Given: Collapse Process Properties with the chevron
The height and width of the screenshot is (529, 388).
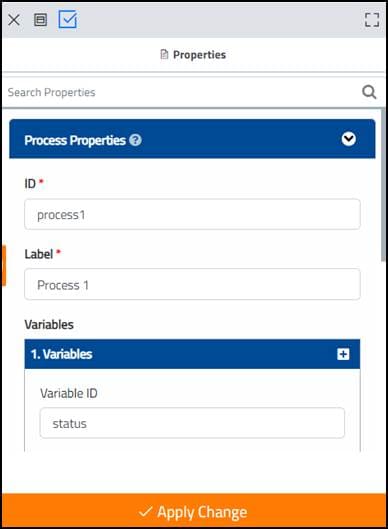Looking at the screenshot, I should coord(349,139).
